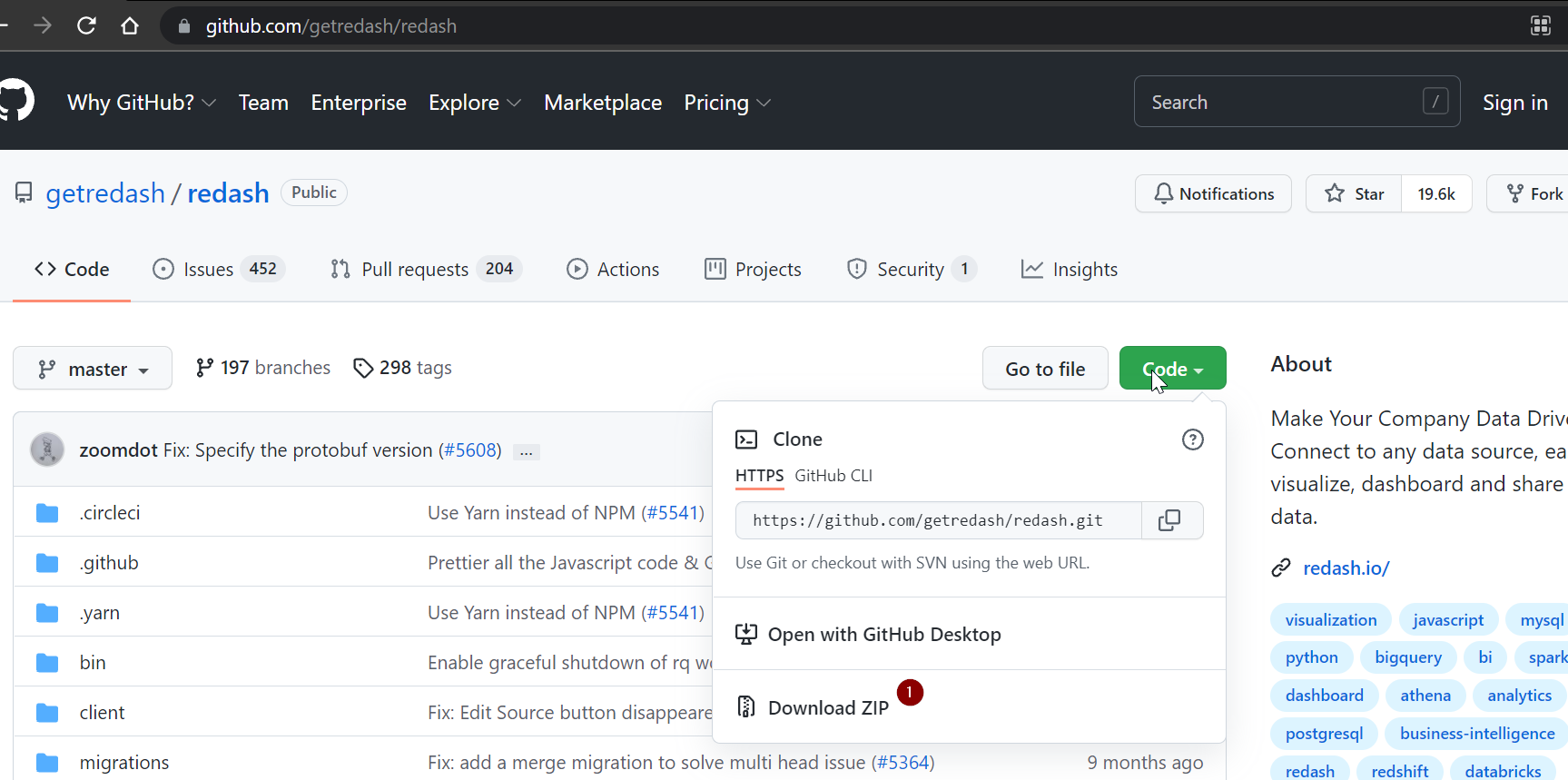Switch to the Pull requests tab
Image resolution: width=1568 pixels, height=780 pixels.
click(426, 270)
